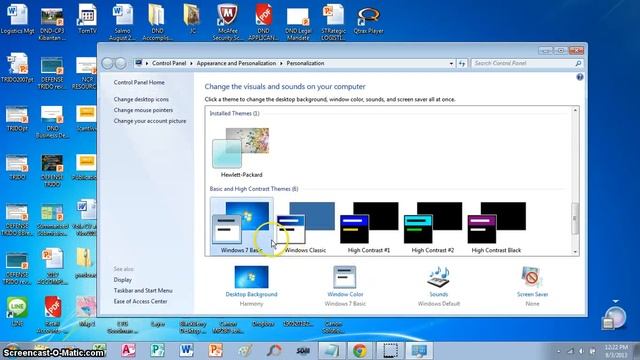Select the TomTV desktop shortcut
The height and width of the screenshot is (360, 640).
[x=87, y=20]
